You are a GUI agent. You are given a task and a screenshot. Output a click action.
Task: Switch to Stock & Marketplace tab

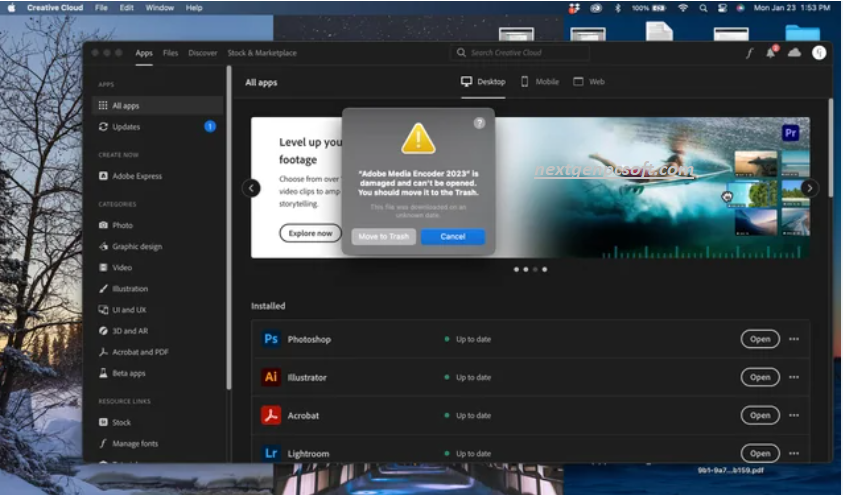click(x=262, y=53)
